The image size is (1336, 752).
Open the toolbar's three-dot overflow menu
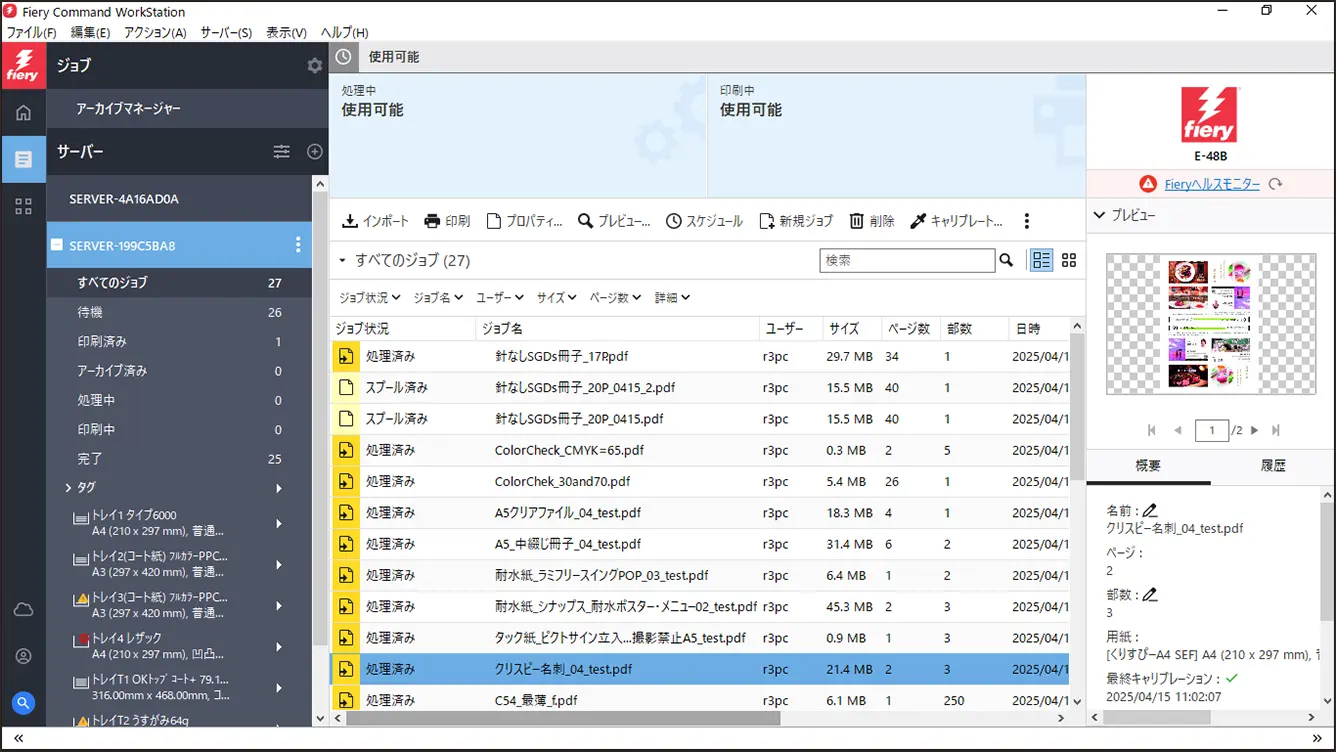(1026, 221)
